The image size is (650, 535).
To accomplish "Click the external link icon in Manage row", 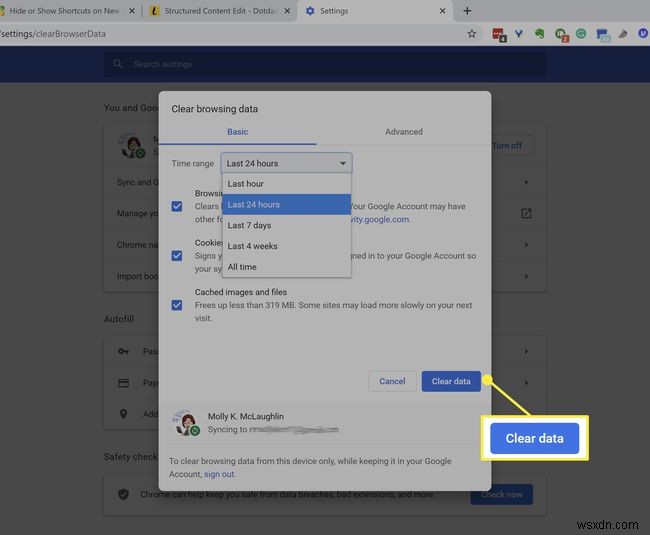I will [x=526, y=213].
